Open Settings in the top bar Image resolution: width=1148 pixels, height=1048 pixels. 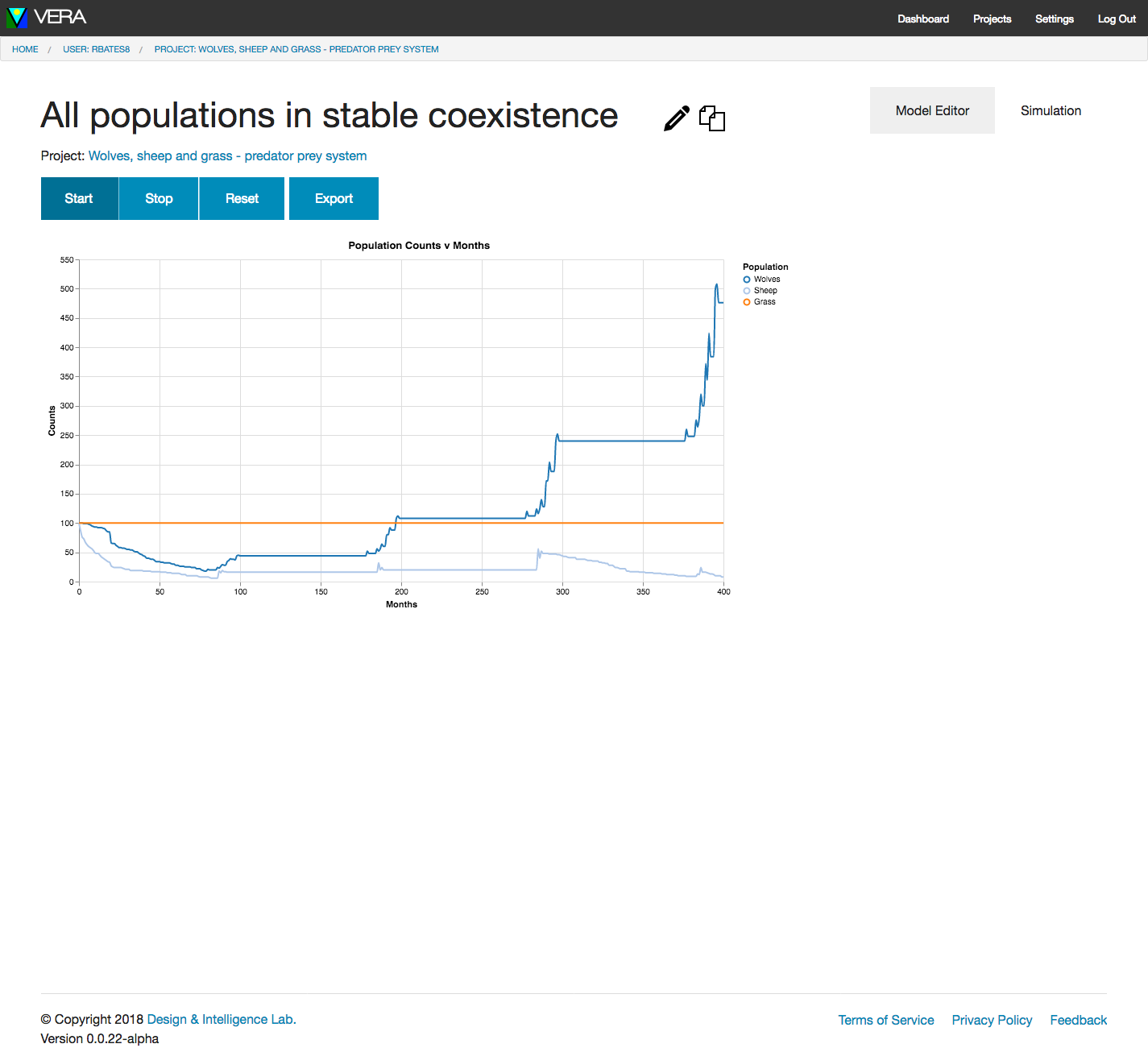click(1054, 19)
